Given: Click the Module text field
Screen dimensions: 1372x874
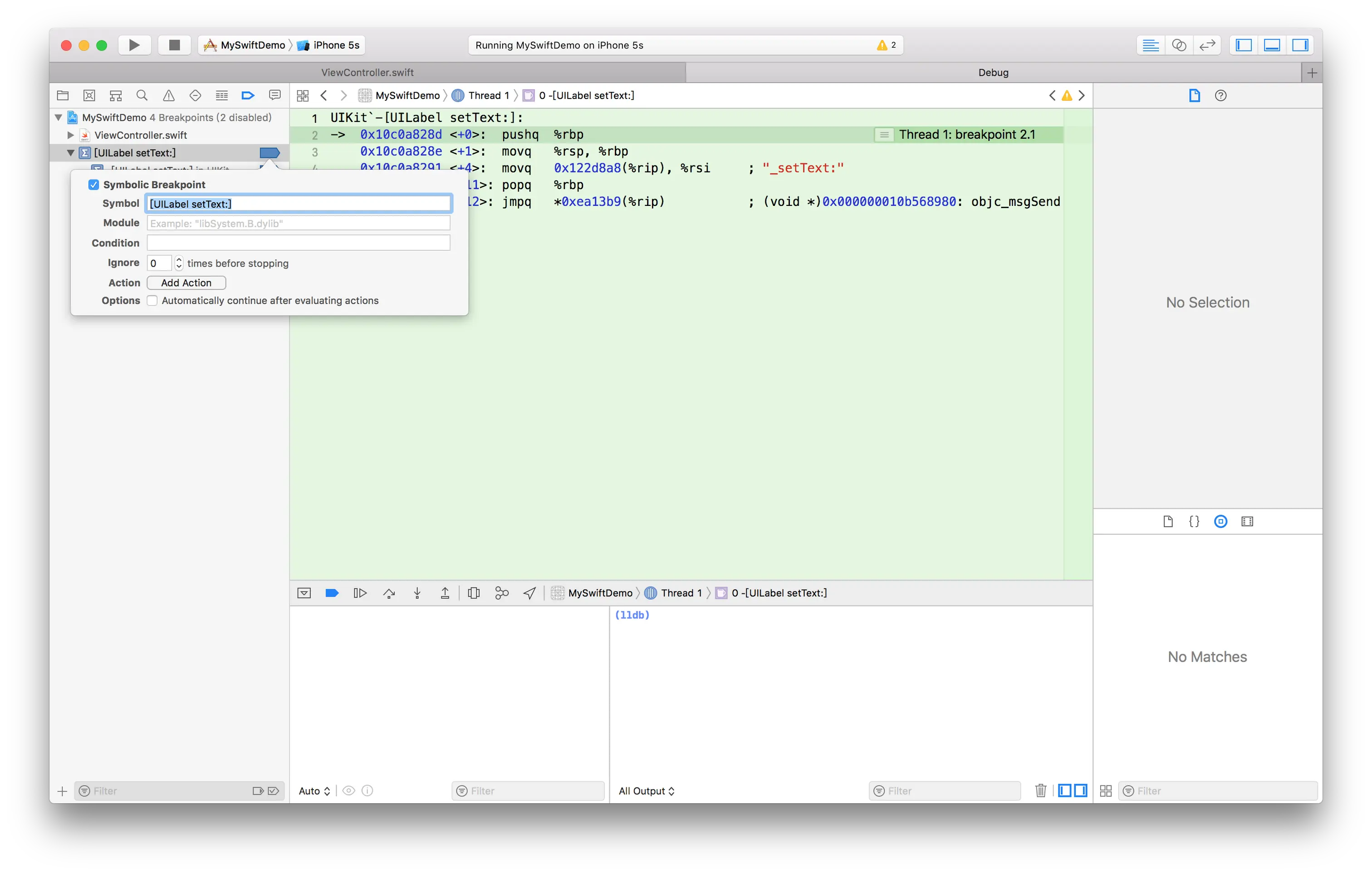Looking at the screenshot, I should click(x=299, y=223).
